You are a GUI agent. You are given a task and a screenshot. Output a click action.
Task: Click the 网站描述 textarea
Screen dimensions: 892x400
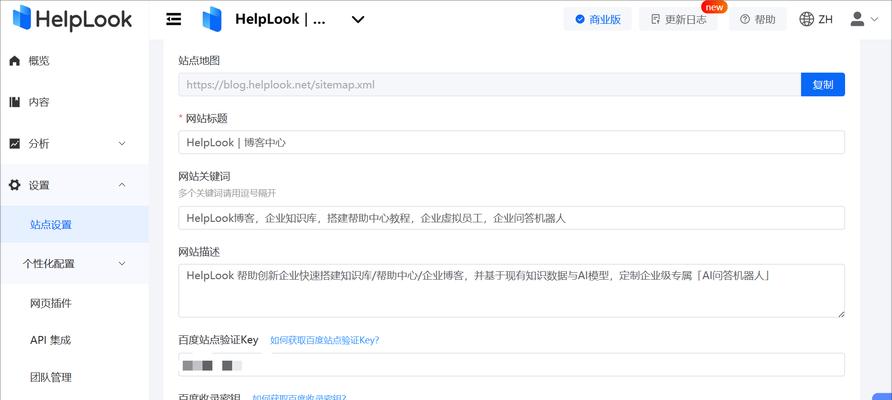click(x=511, y=291)
